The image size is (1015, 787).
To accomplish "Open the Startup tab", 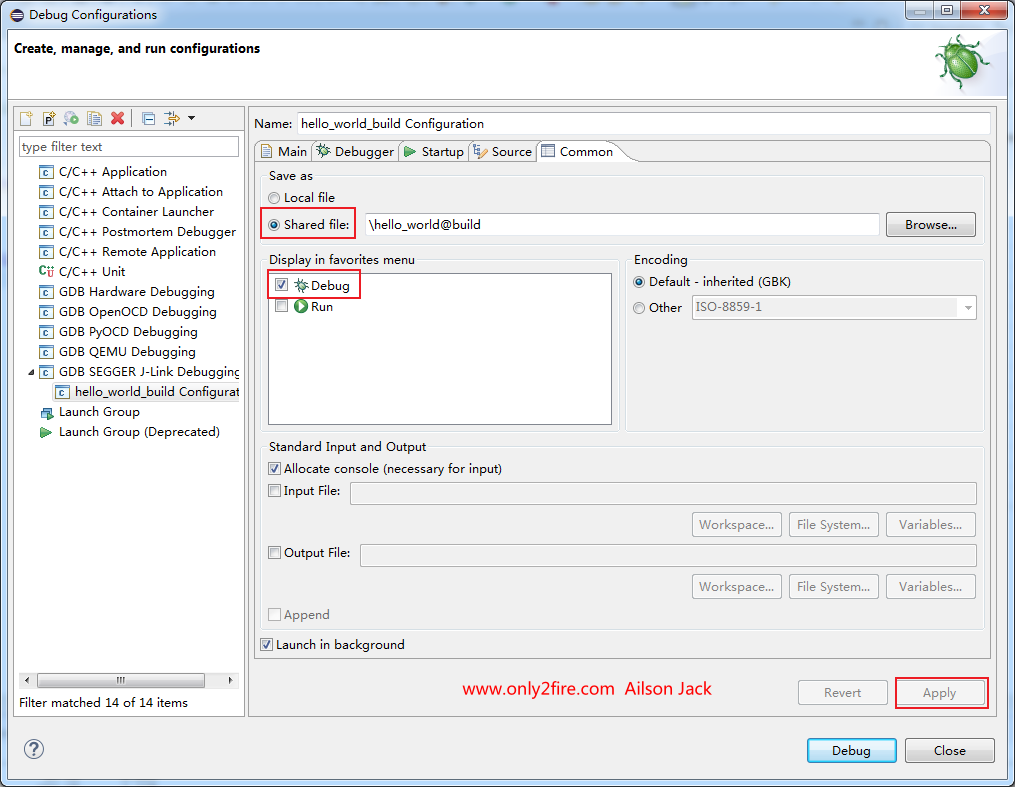I will 434,151.
